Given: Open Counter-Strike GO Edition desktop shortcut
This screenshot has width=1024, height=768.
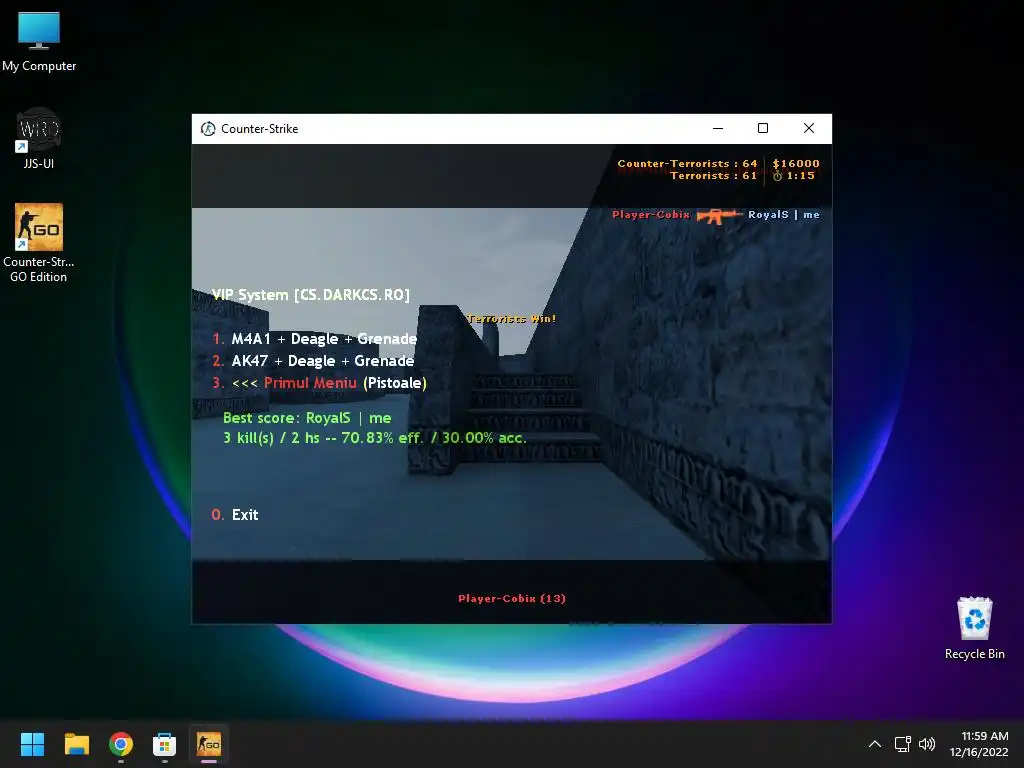Looking at the screenshot, I should (x=39, y=242).
